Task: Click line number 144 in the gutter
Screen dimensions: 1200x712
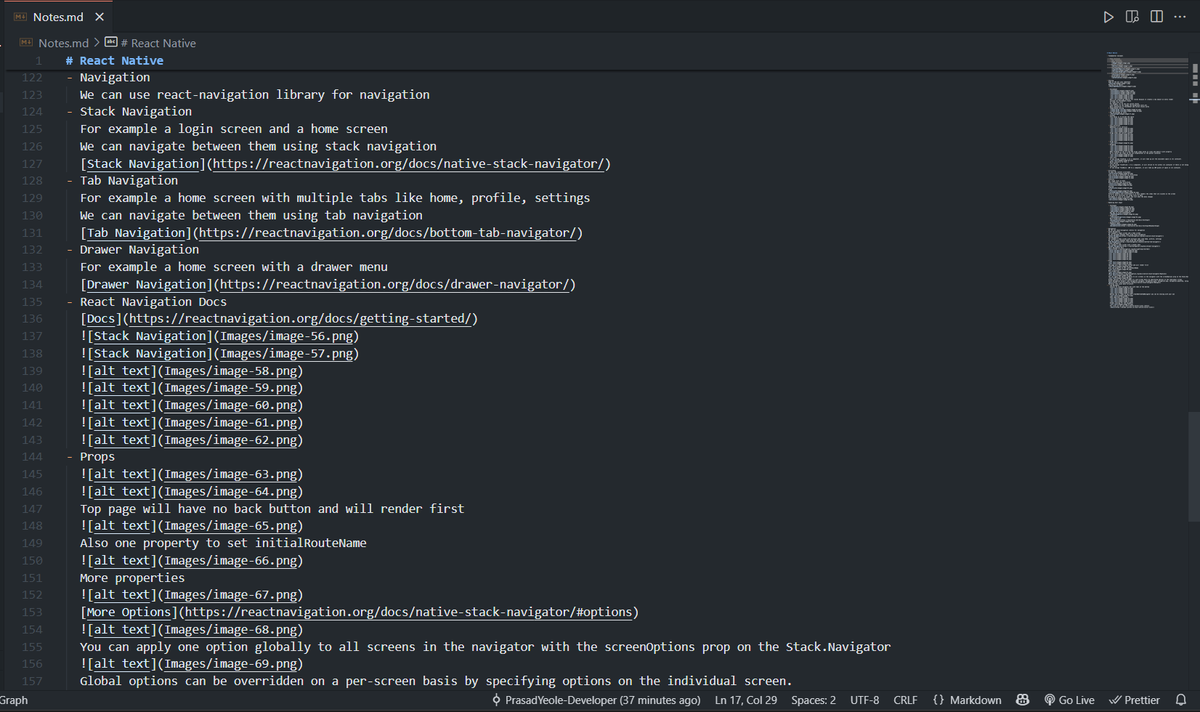Action: [31, 457]
